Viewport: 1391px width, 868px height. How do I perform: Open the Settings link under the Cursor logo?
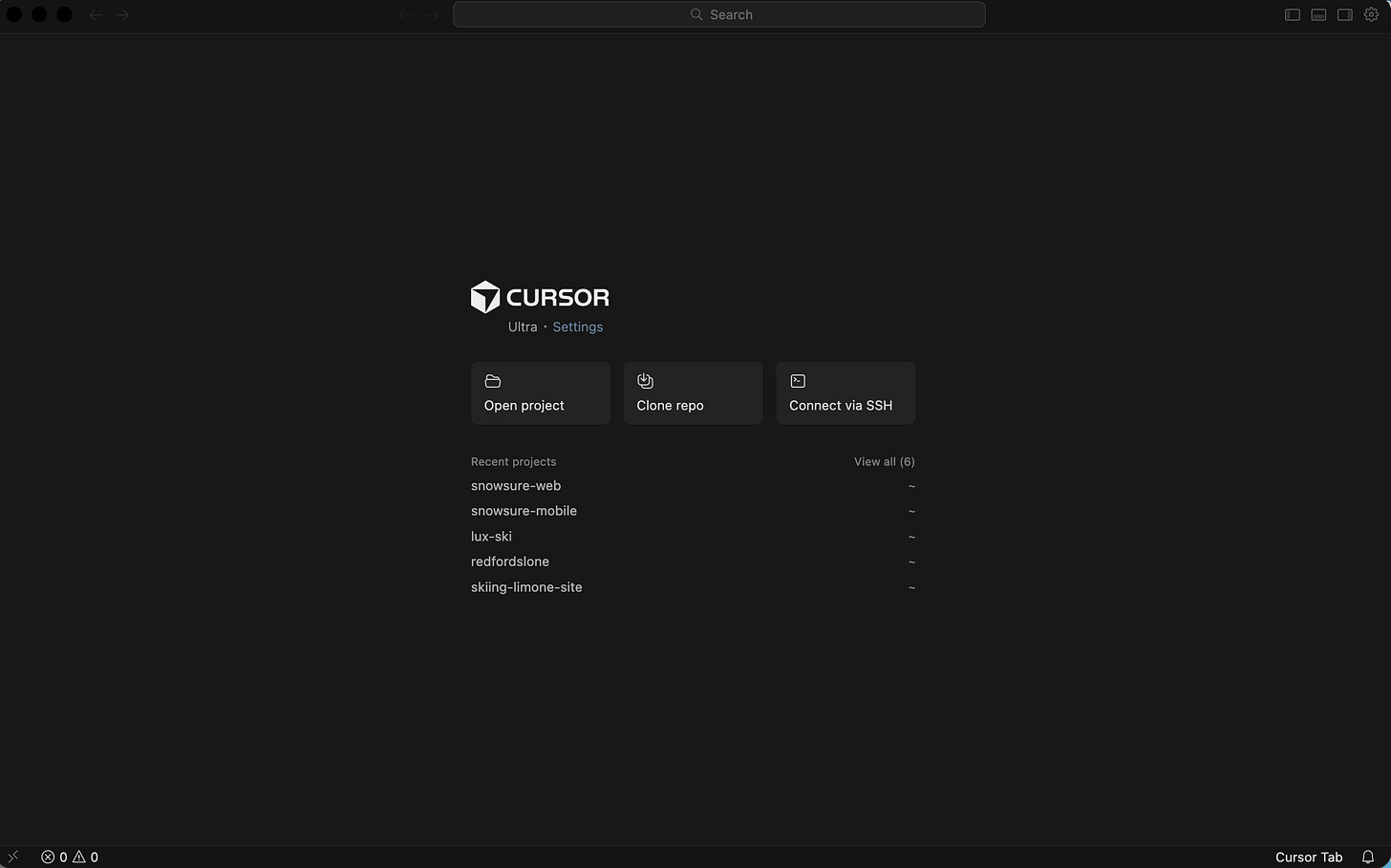577,327
